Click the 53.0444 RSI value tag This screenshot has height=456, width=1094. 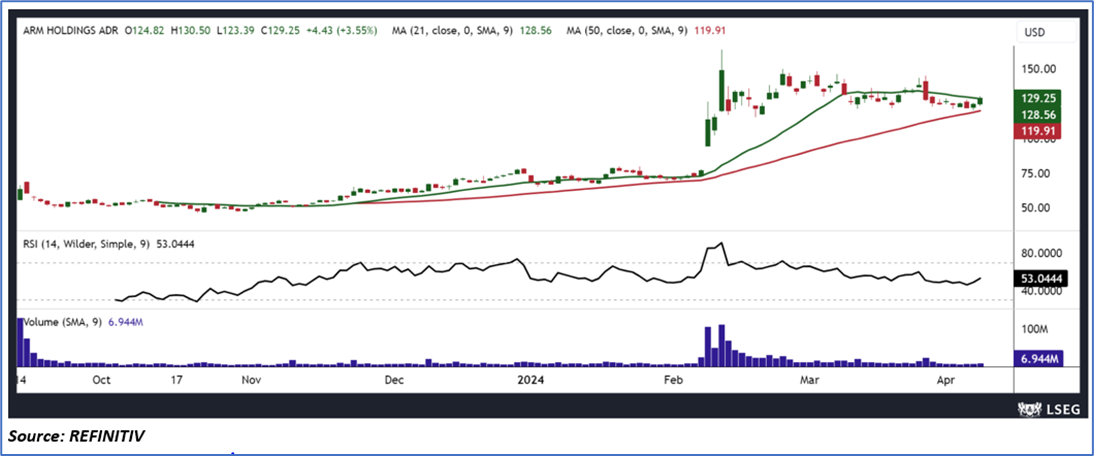coord(1040,278)
